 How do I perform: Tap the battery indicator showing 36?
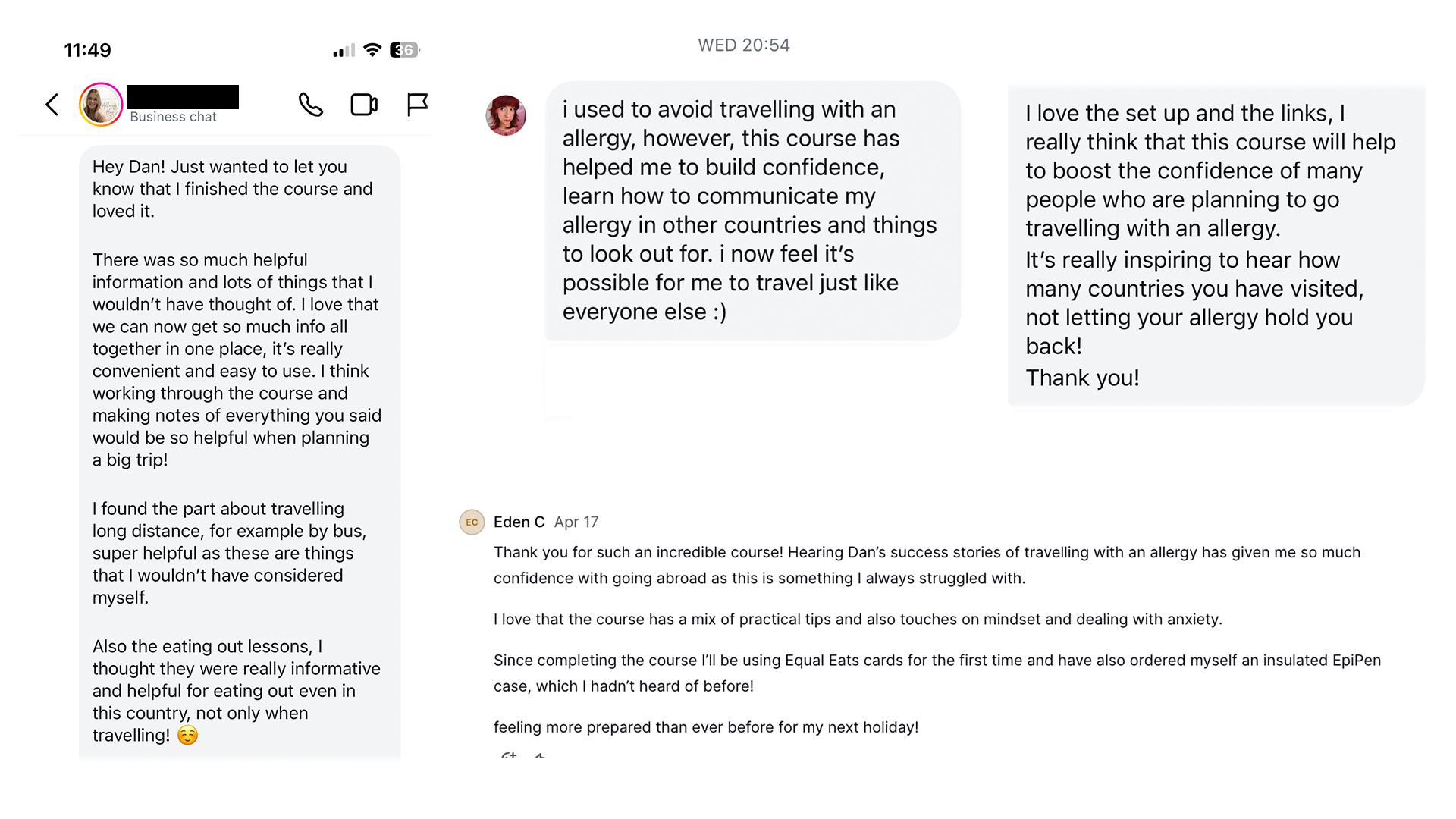pyautogui.click(x=404, y=50)
